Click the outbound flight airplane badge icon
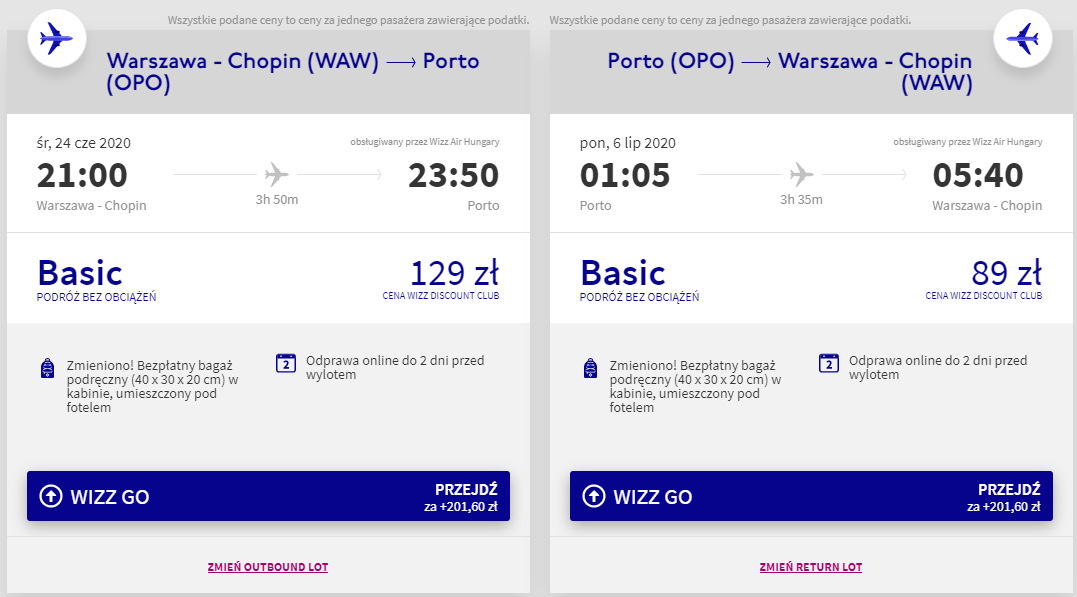 pos(56,40)
